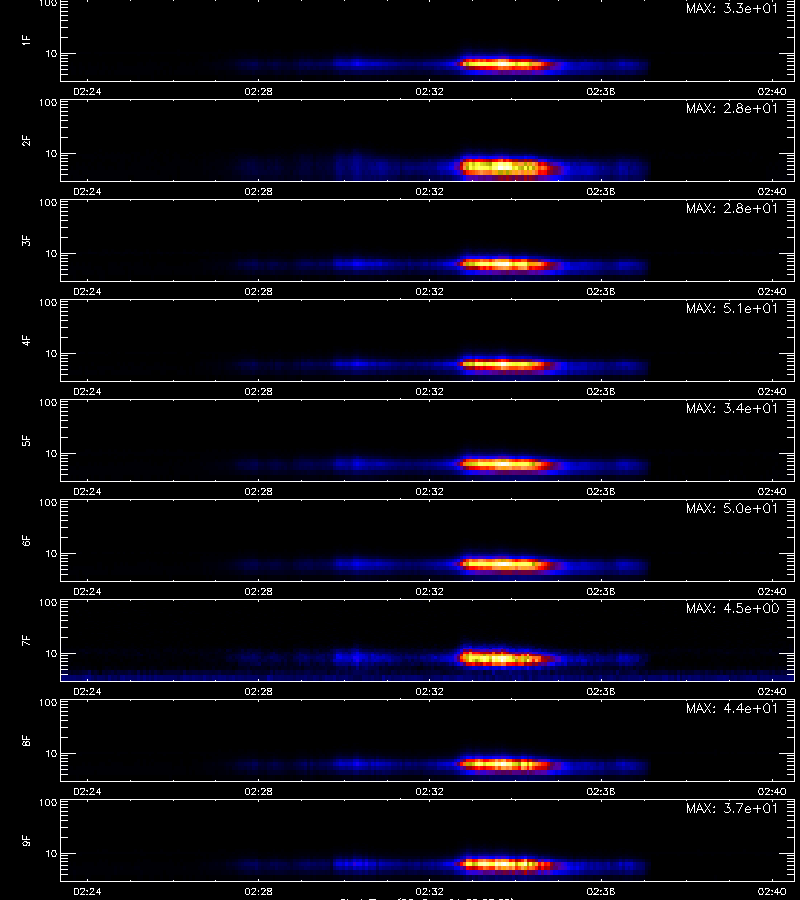Select the MAX: 2.8e+01 label in panel 3F
800x900 pixels.
click(x=732, y=208)
